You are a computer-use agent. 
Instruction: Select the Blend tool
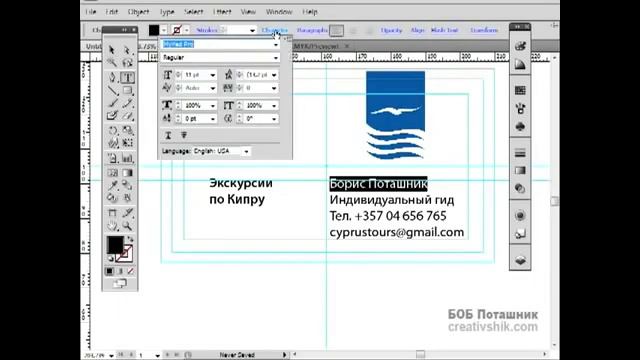click(127, 186)
